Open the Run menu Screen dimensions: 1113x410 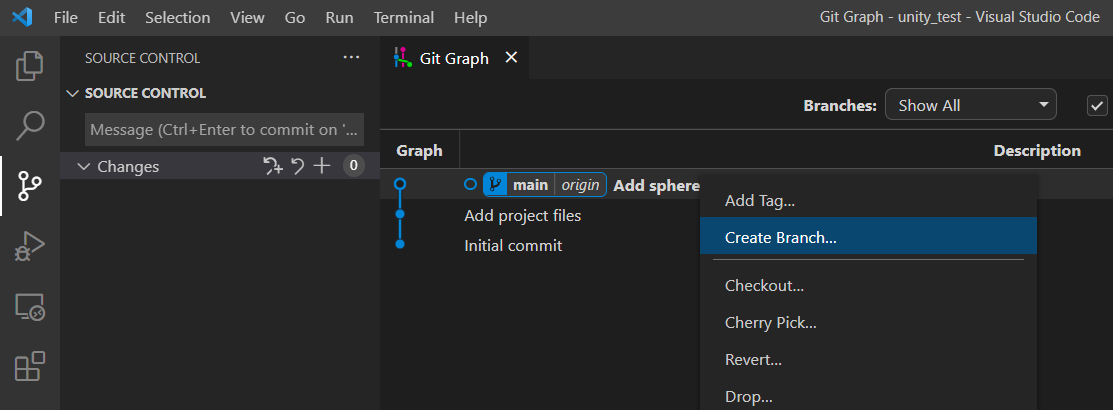(x=339, y=18)
